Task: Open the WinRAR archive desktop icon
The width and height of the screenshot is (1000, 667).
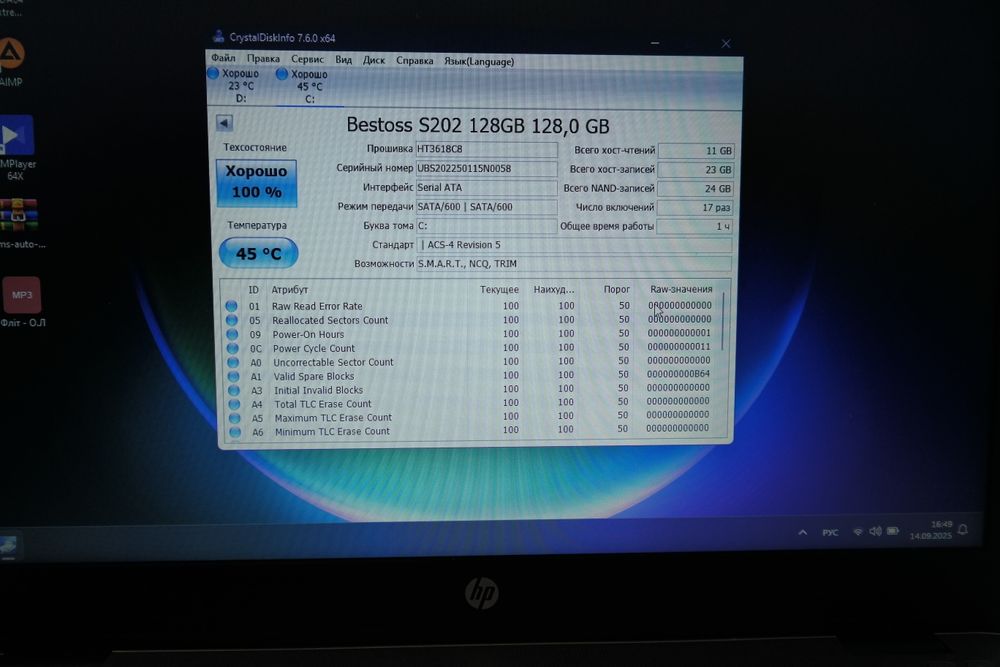Action: click(x=19, y=222)
